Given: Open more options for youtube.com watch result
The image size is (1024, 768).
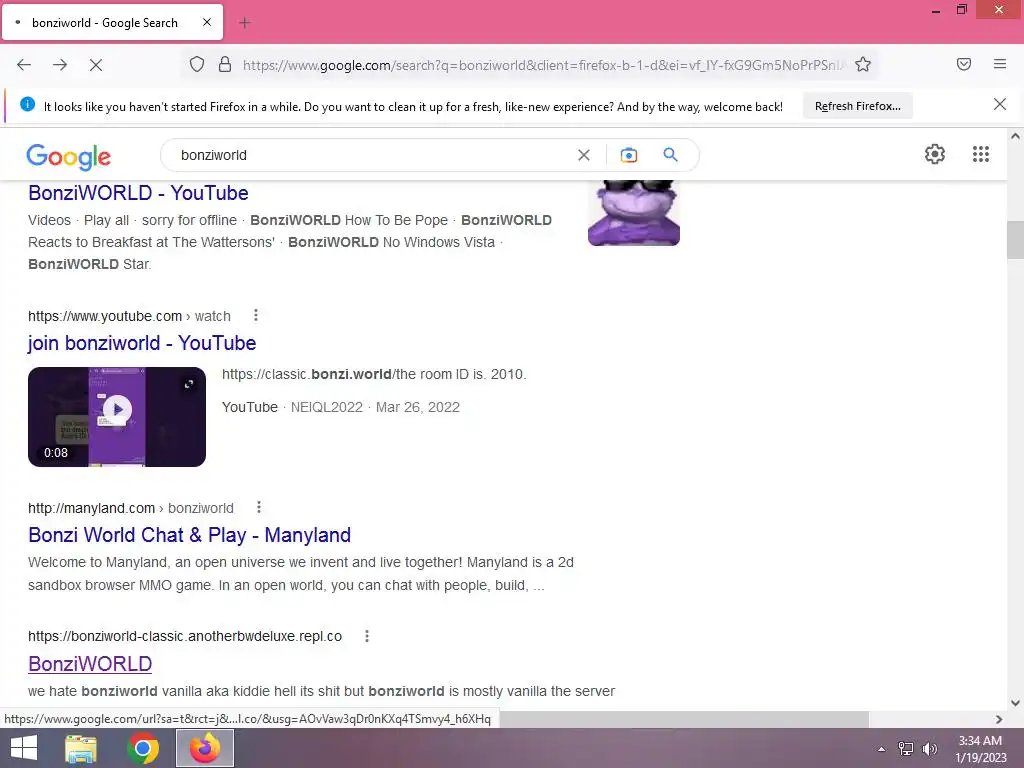Looking at the screenshot, I should [x=256, y=315].
